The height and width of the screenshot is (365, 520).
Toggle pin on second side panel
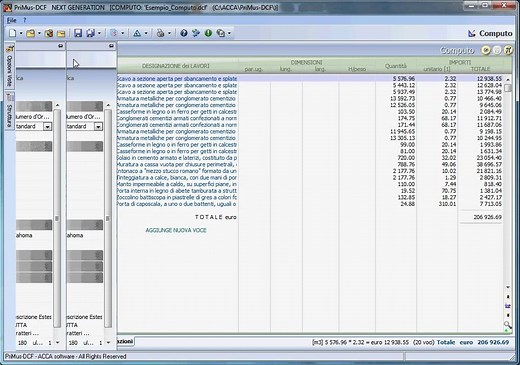111,46
